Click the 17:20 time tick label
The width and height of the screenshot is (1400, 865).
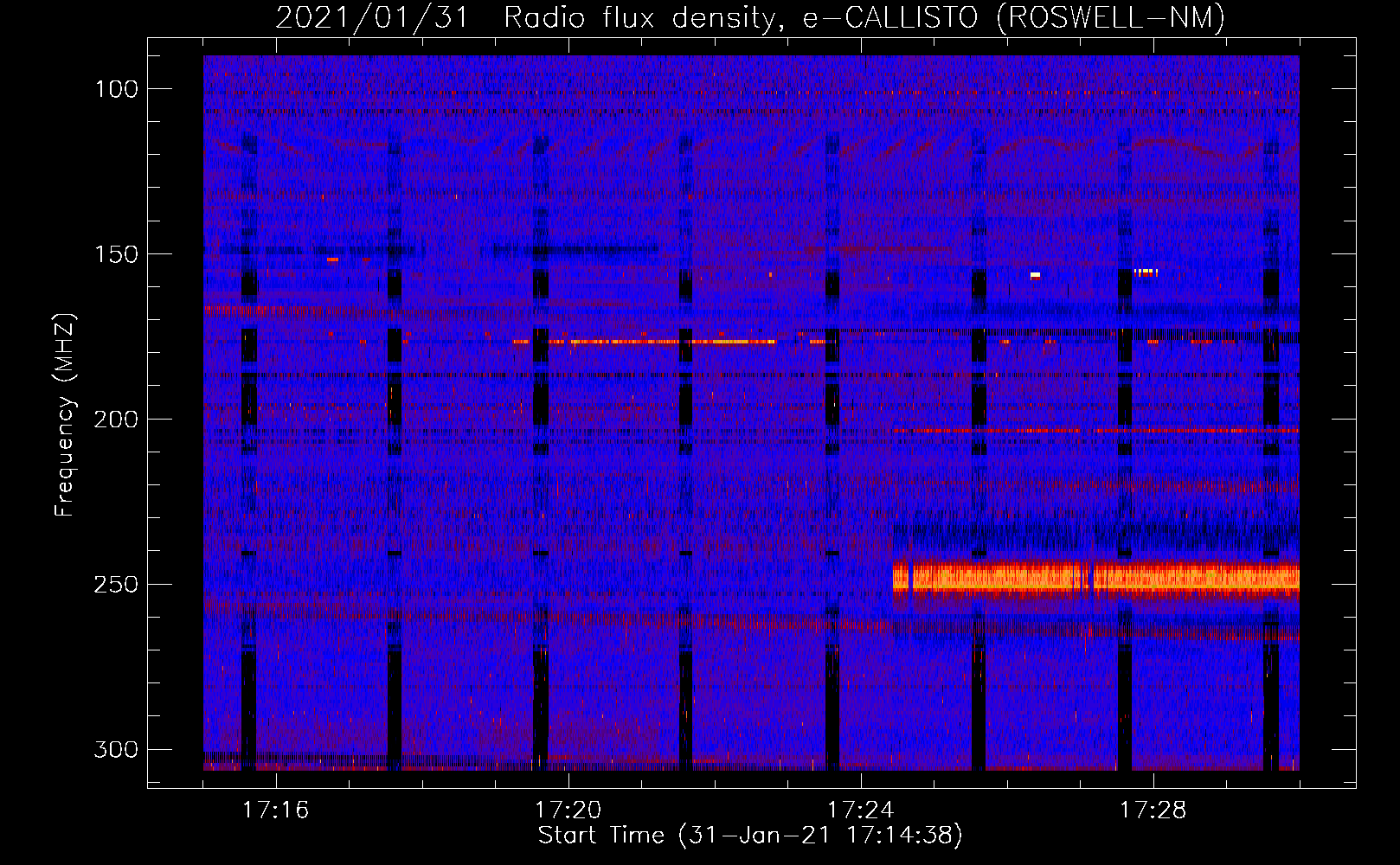pyautogui.click(x=568, y=811)
